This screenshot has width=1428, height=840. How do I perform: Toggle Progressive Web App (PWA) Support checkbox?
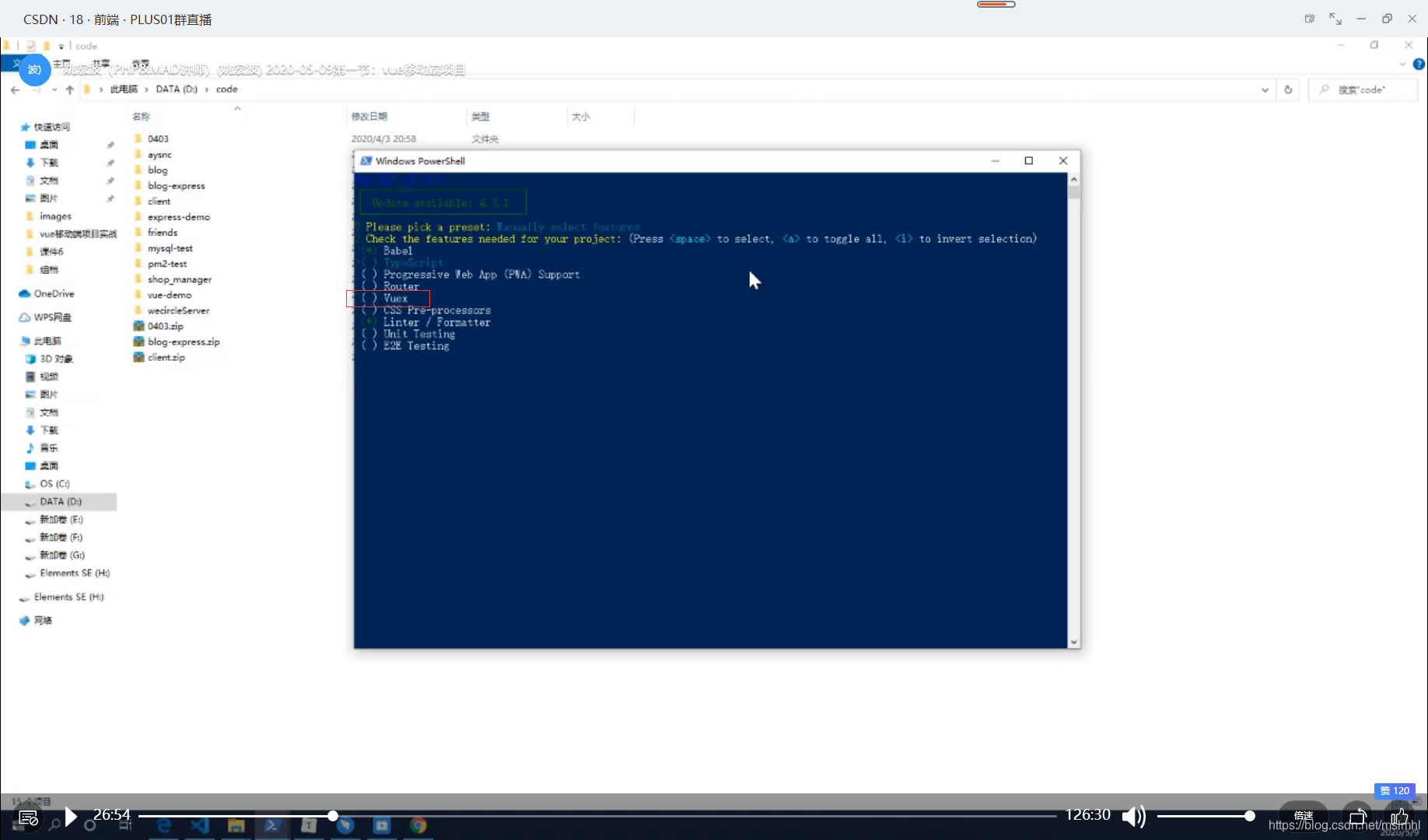pyautogui.click(x=369, y=275)
